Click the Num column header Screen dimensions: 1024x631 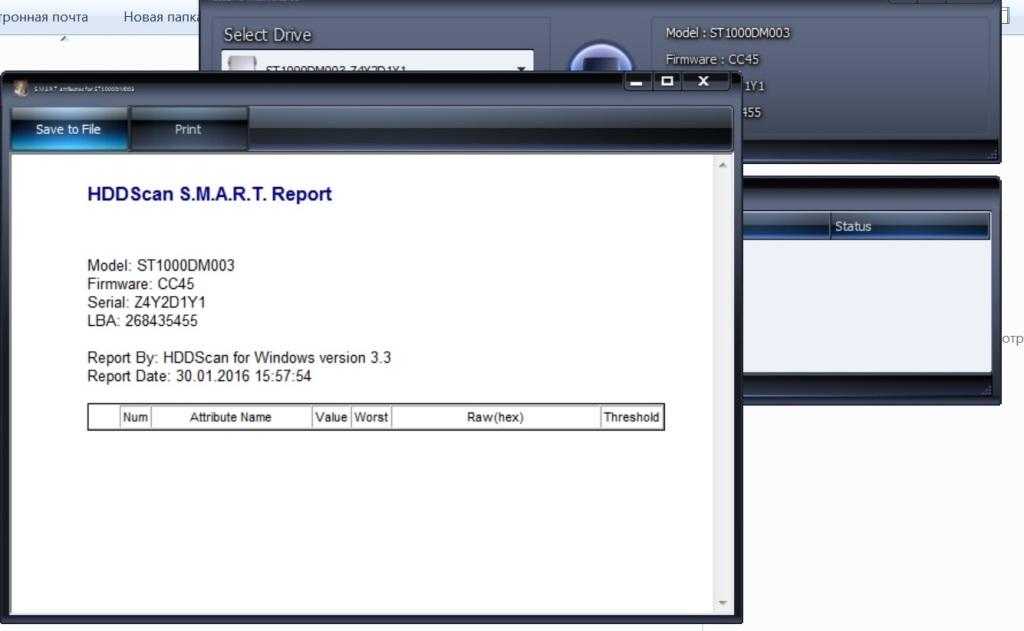[x=135, y=417]
